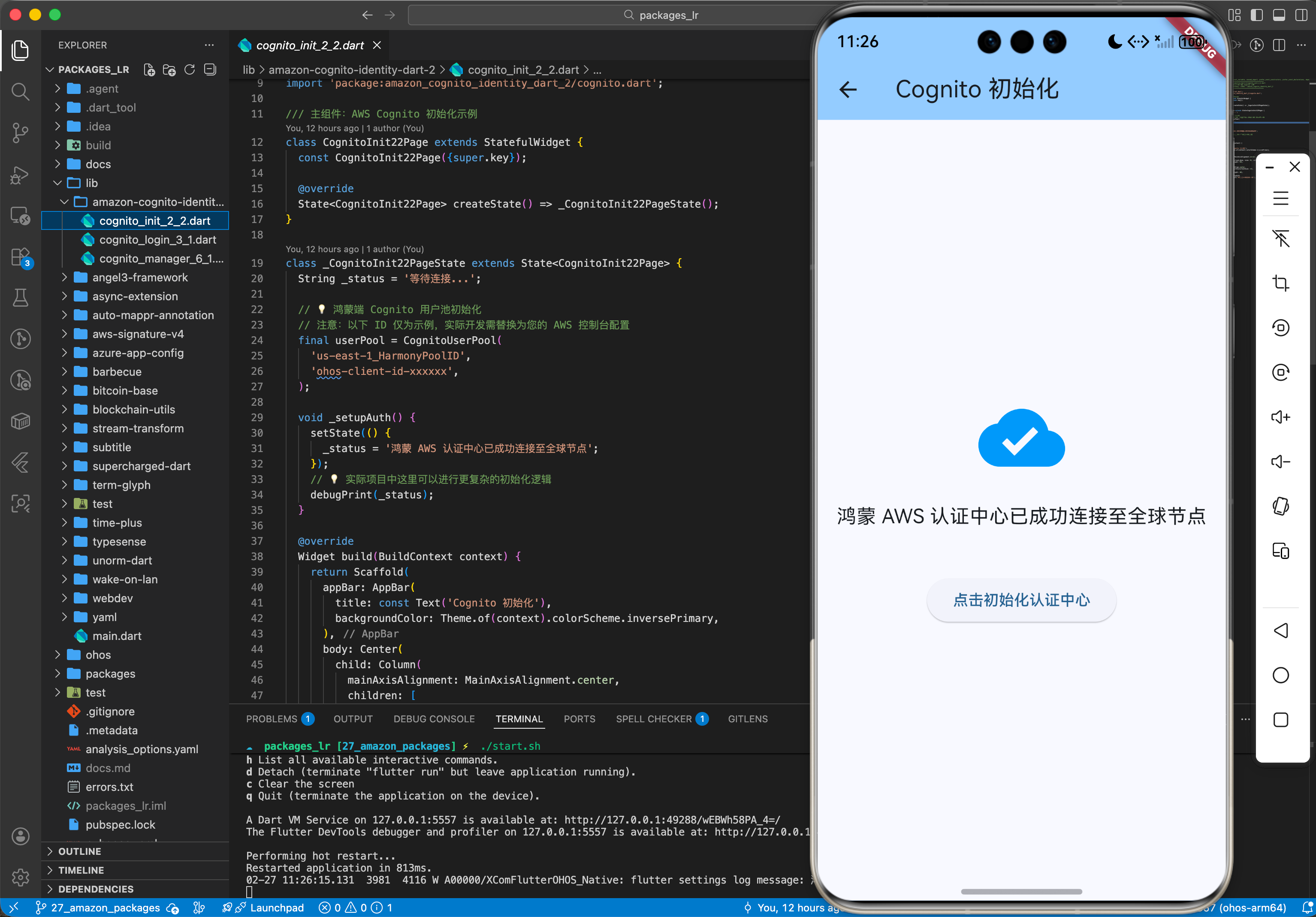Expand the build folder
The width and height of the screenshot is (1316, 917).
click(135, 145)
